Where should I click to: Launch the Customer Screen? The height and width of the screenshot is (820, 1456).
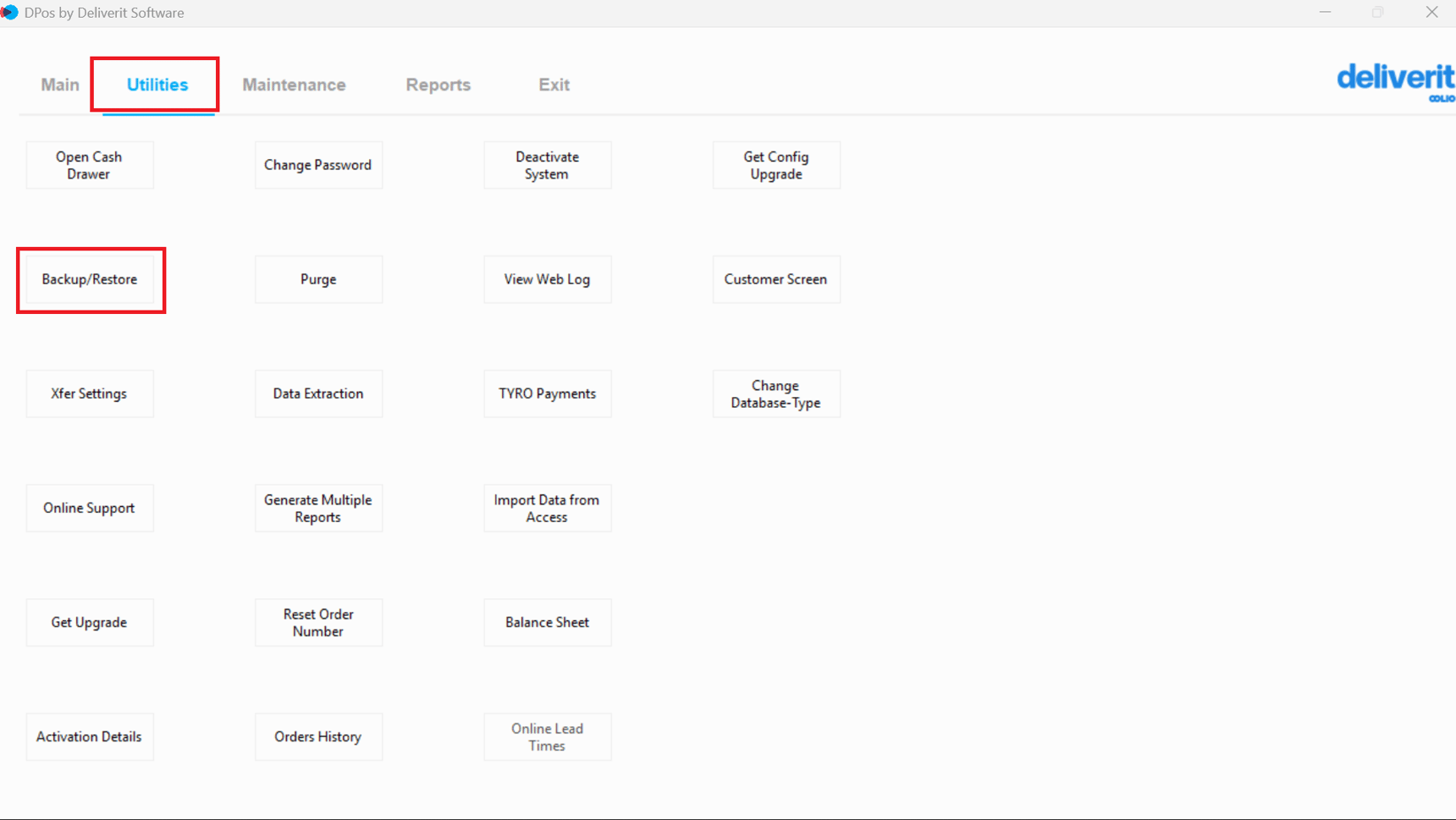tap(775, 279)
